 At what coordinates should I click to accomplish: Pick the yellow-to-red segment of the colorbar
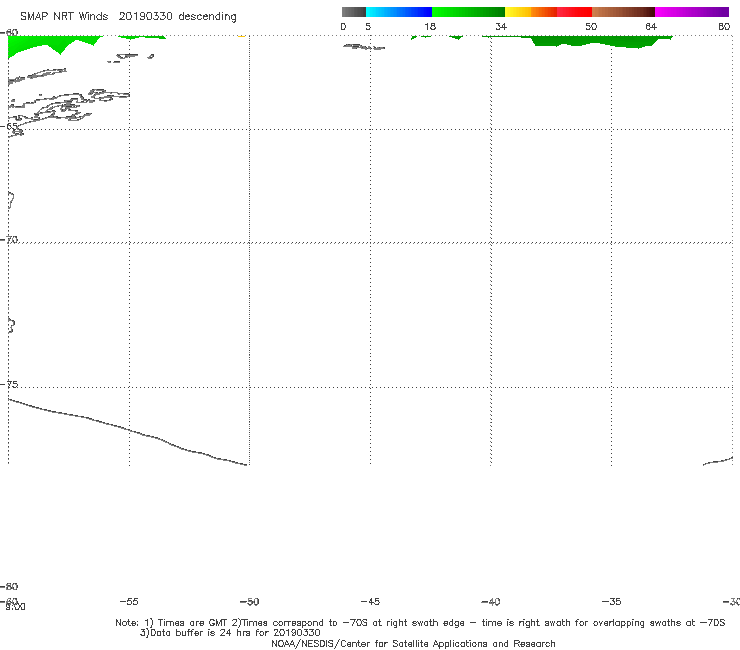point(548,12)
